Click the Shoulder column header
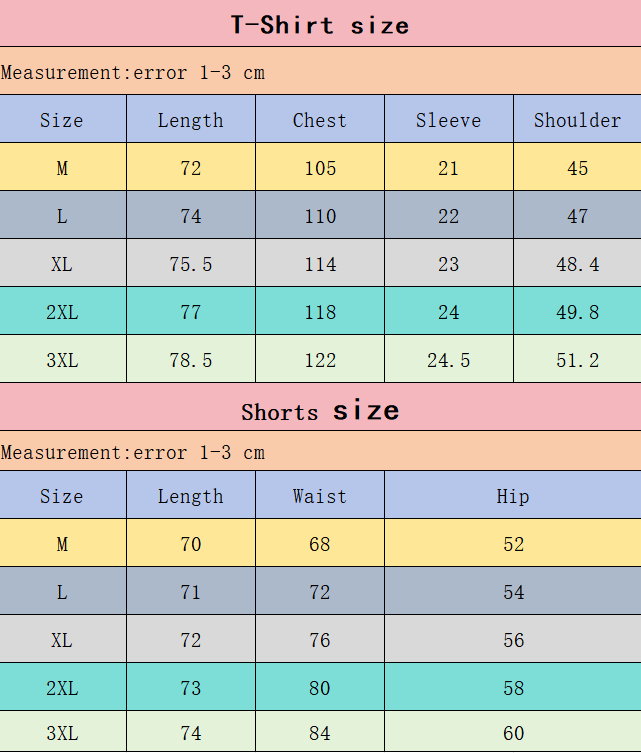The width and height of the screenshot is (641, 753). pos(577,120)
